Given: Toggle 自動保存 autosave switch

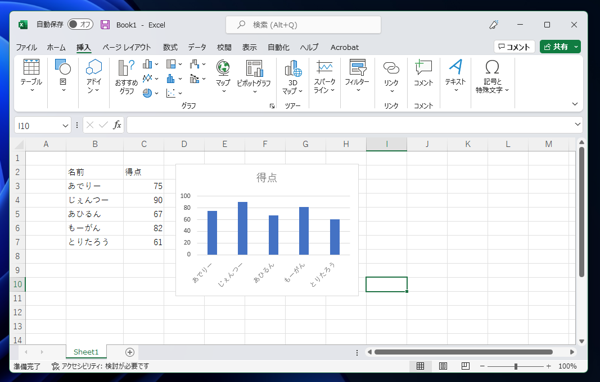Looking at the screenshot, I should pyautogui.click(x=80, y=24).
